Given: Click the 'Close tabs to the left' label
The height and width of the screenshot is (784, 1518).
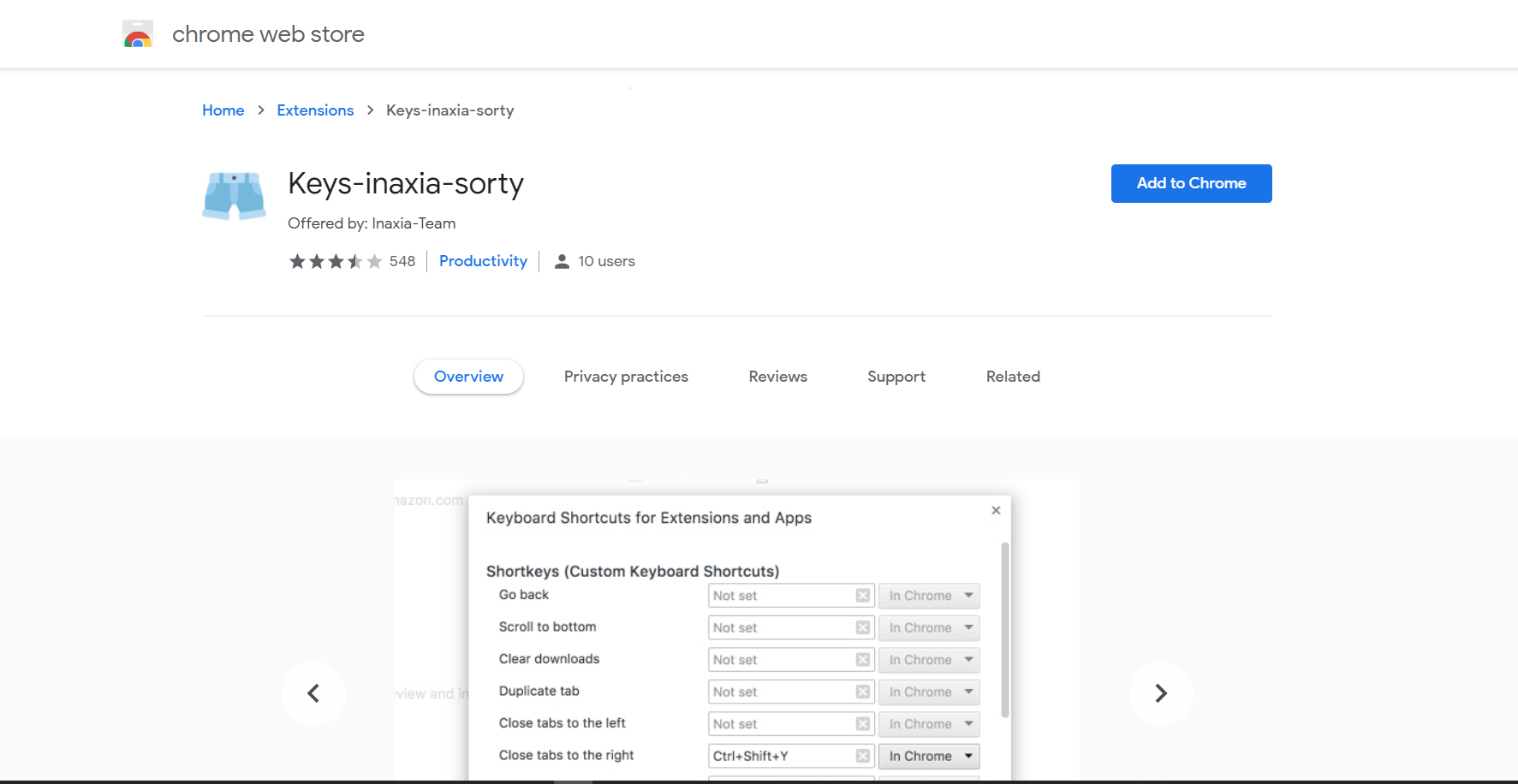Looking at the screenshot, I should tap(563, 723).
